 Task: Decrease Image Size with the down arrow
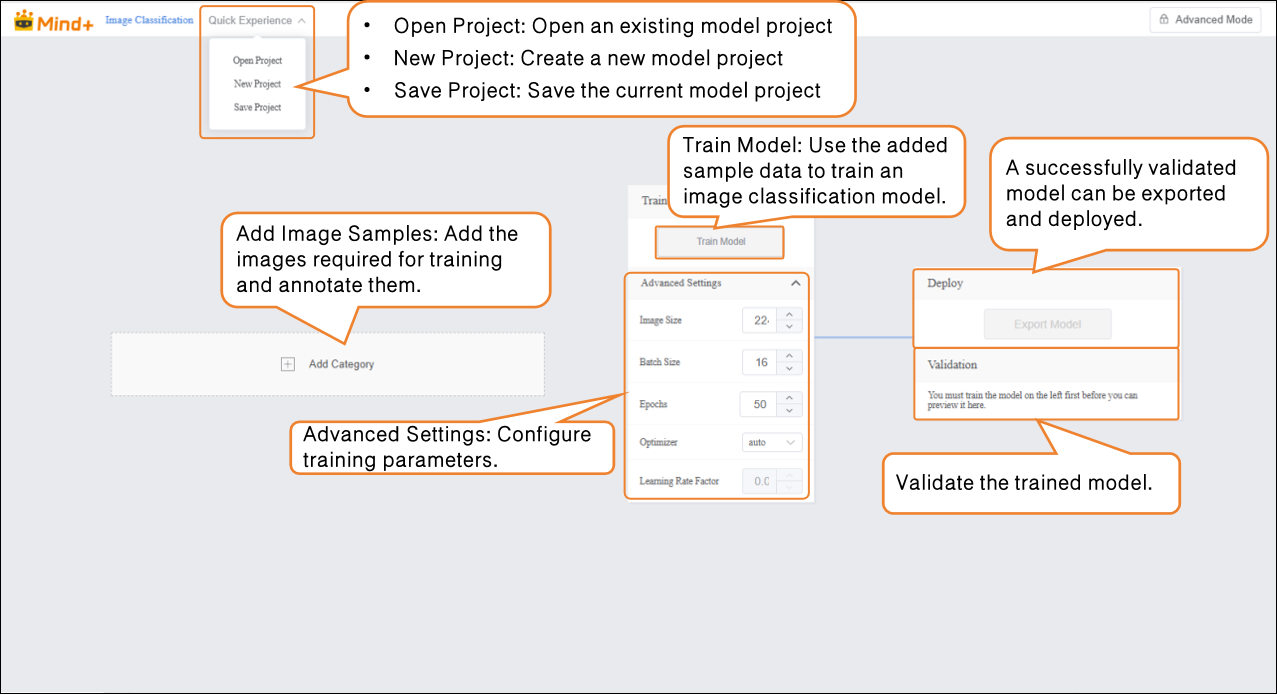789,327
